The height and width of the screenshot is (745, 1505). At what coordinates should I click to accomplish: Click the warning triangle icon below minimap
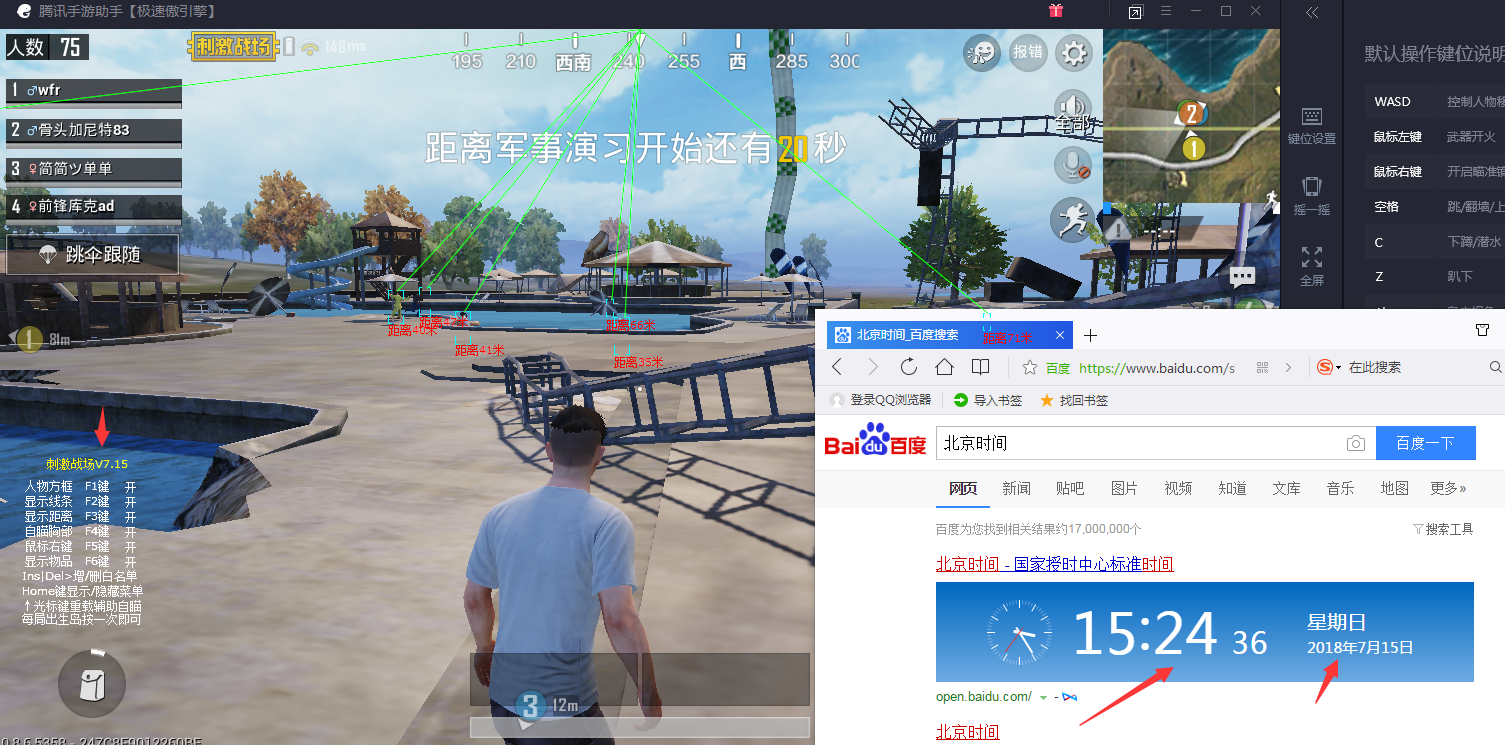1118,228
